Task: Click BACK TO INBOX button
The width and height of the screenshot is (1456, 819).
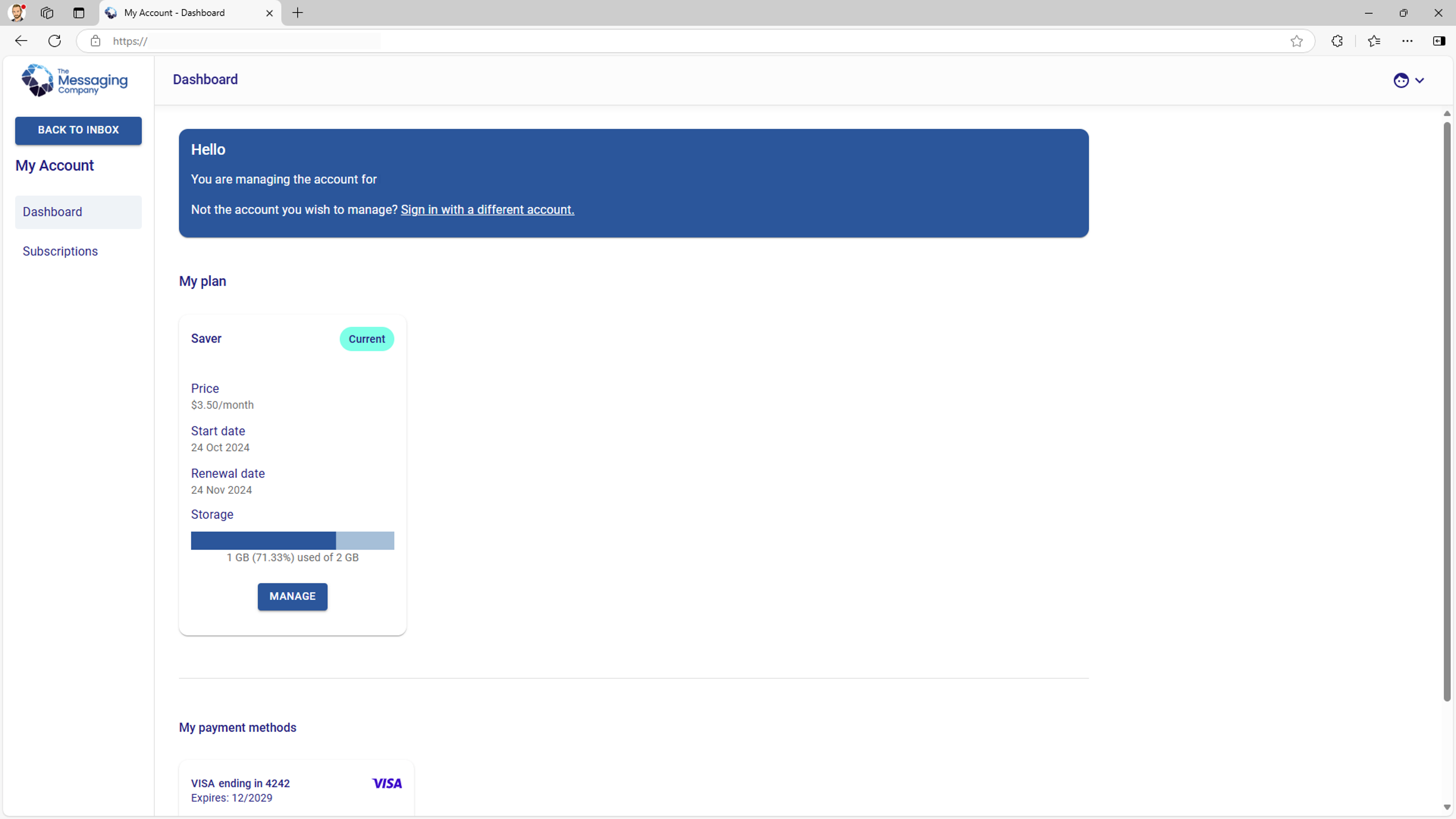Action: (x=78, y=130)
